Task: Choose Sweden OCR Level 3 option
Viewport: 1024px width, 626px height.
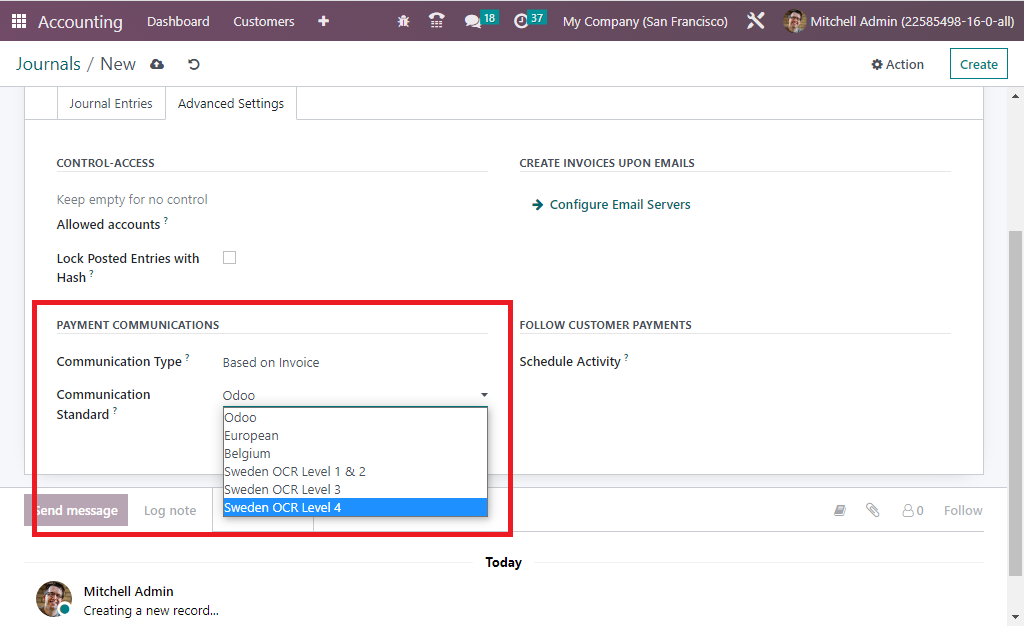Action: (x=355, y=489)
